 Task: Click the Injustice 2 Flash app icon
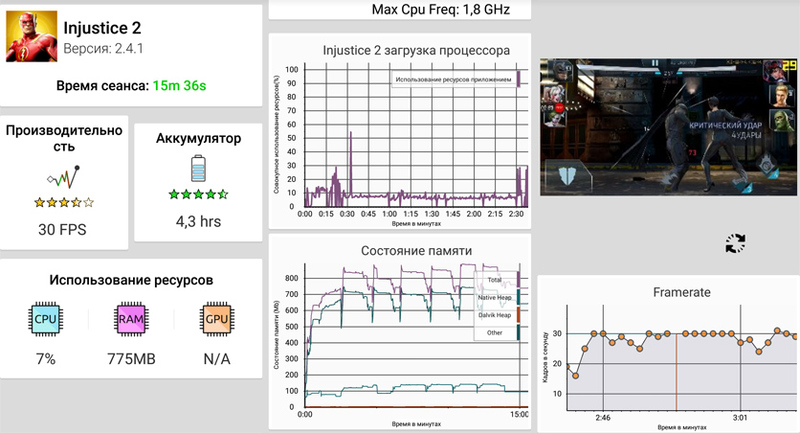(32, 38)
